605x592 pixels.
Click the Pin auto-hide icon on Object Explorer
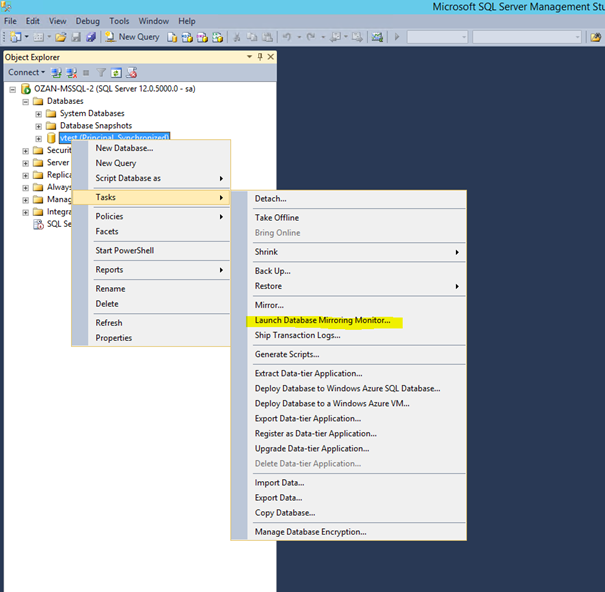pos(259,57)
